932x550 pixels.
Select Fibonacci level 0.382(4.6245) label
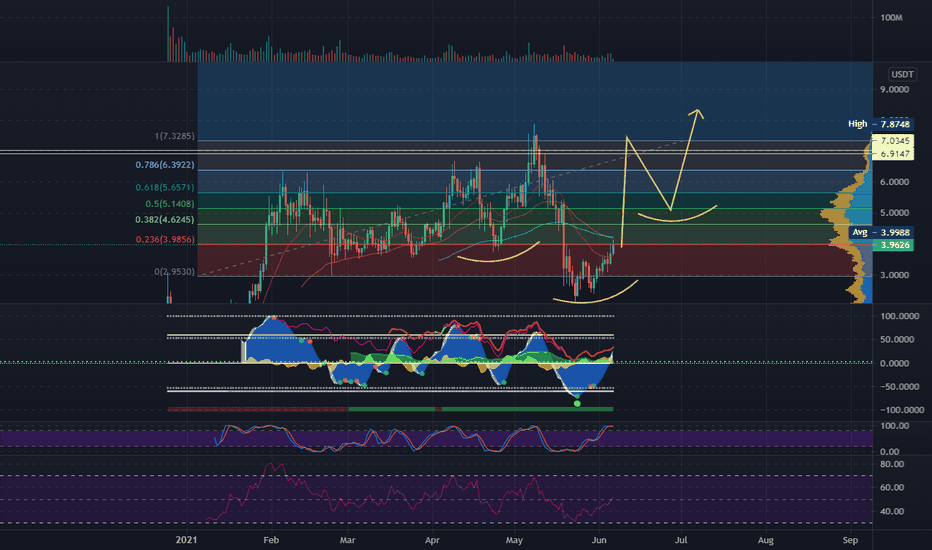point(165,220)
